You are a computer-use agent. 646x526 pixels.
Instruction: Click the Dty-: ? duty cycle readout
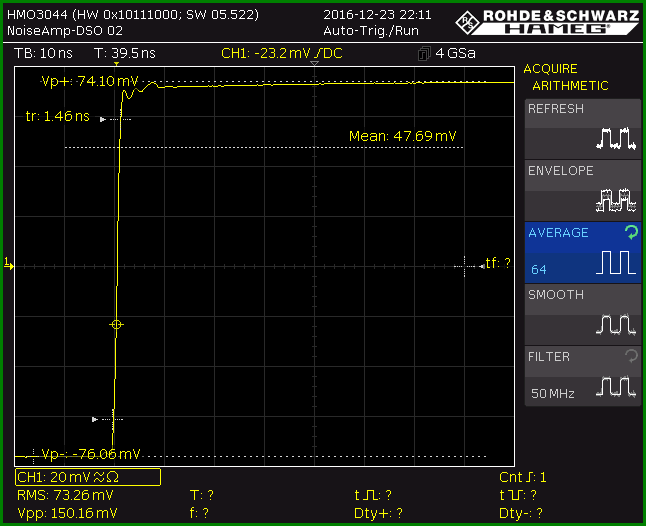[x=521, y=513]
